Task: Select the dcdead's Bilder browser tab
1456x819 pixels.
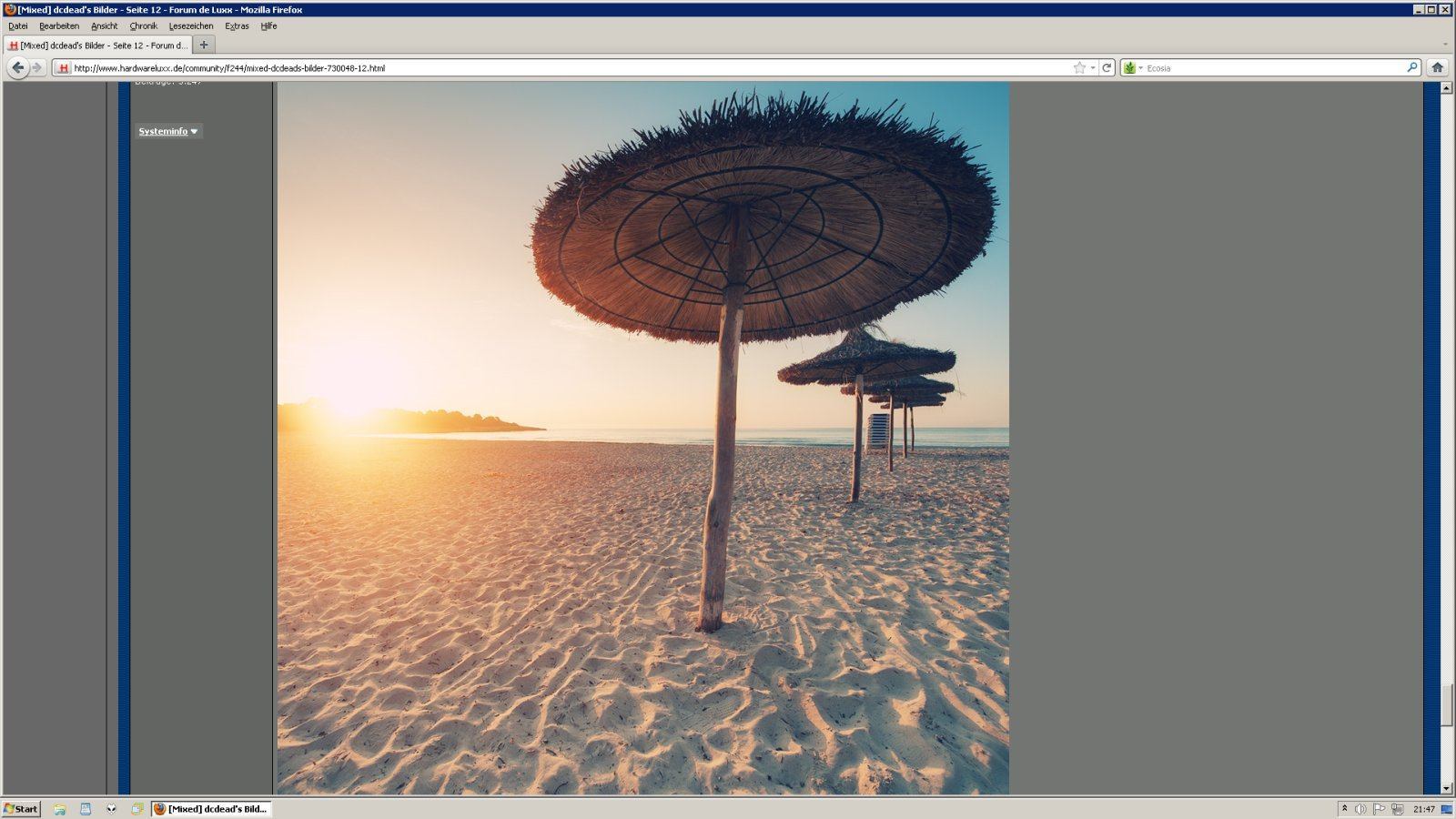Action: pos(97,45)
